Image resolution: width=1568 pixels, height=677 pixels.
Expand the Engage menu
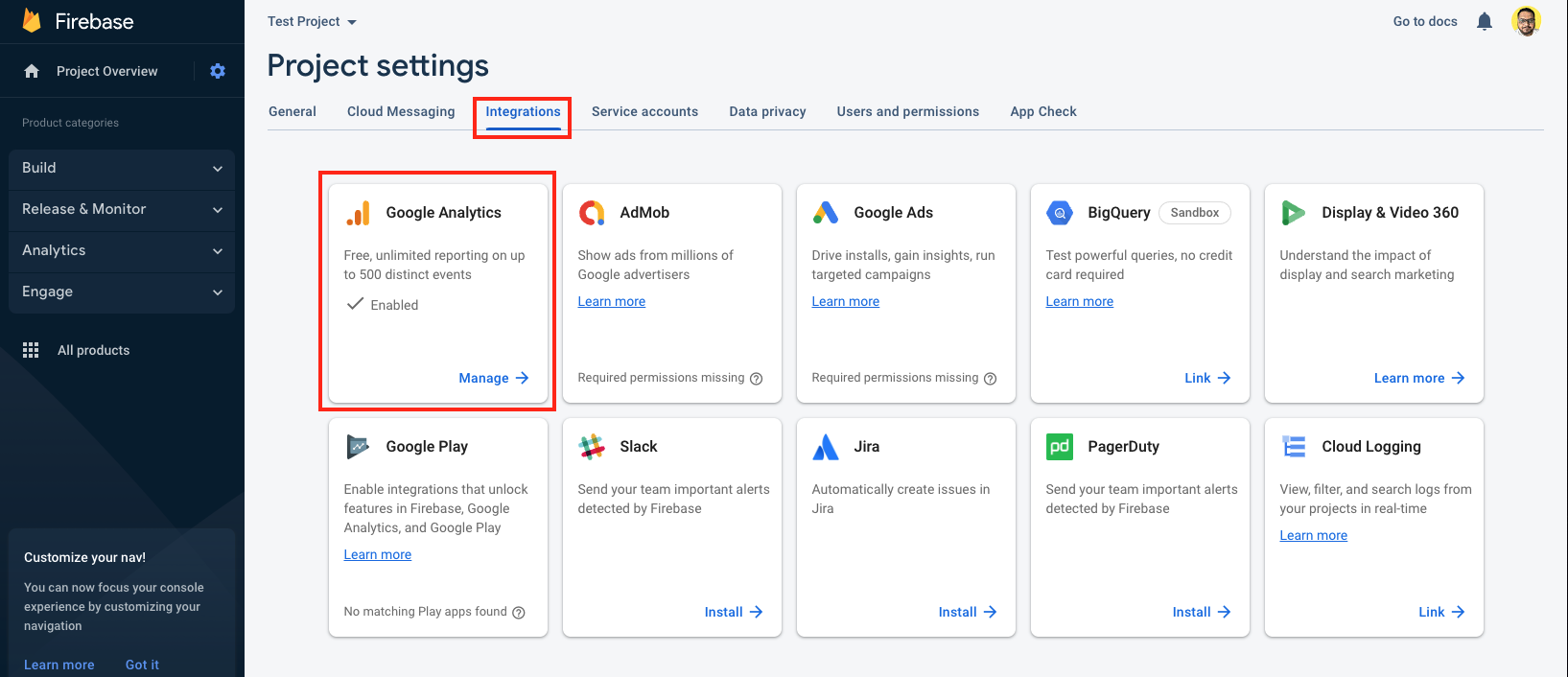click(x=122, y=292)
